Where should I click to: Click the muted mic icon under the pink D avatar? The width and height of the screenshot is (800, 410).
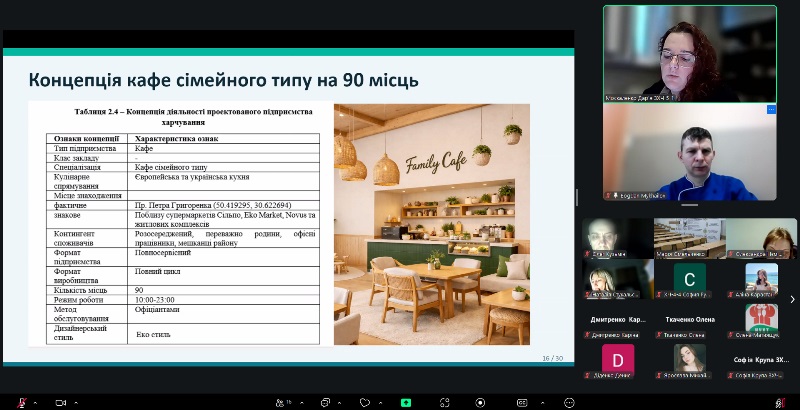point(588,375)
